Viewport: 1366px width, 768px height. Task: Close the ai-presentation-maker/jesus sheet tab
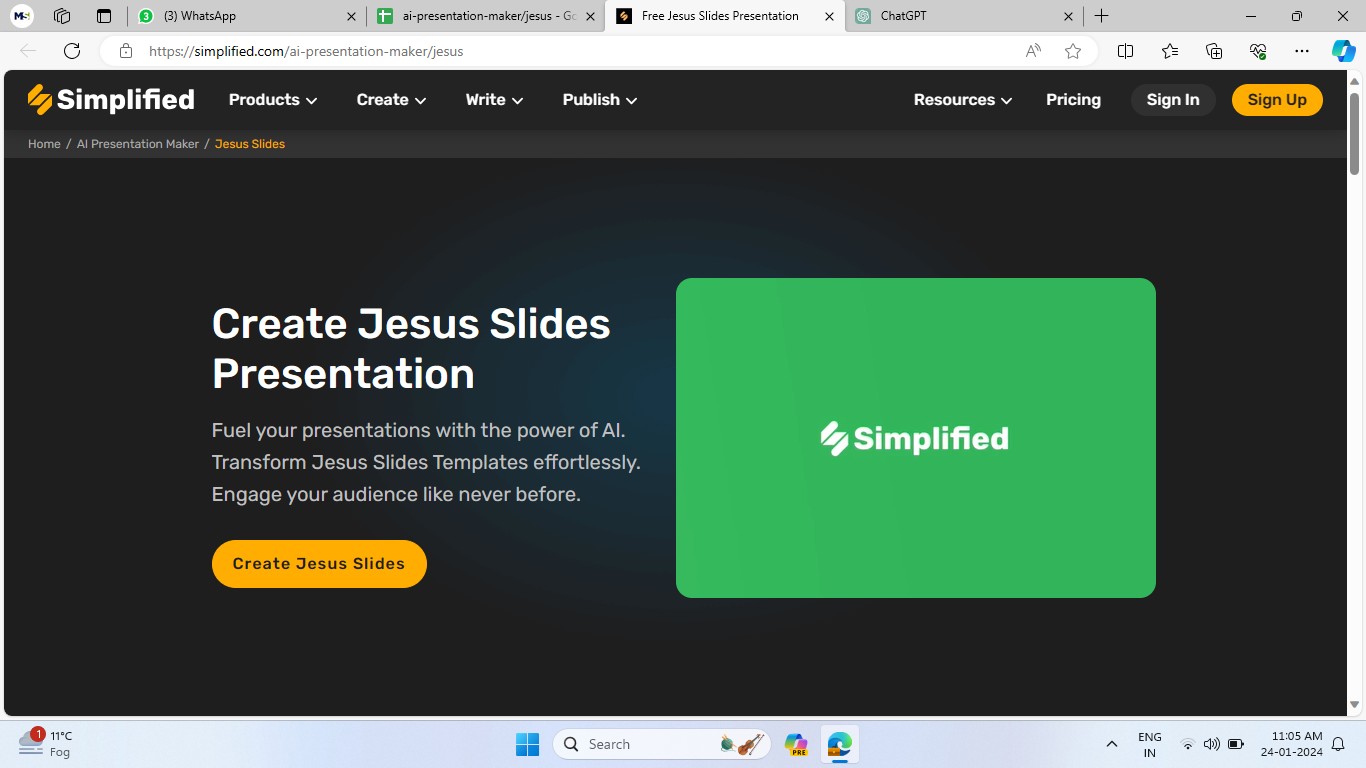[x=590, y=16]
